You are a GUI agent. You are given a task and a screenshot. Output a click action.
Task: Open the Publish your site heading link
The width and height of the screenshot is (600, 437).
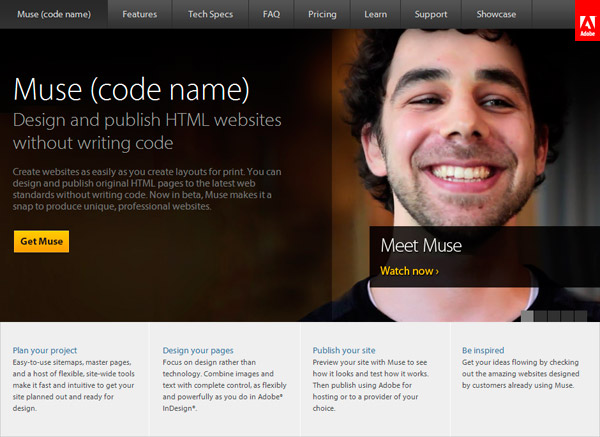coord(342,351)
